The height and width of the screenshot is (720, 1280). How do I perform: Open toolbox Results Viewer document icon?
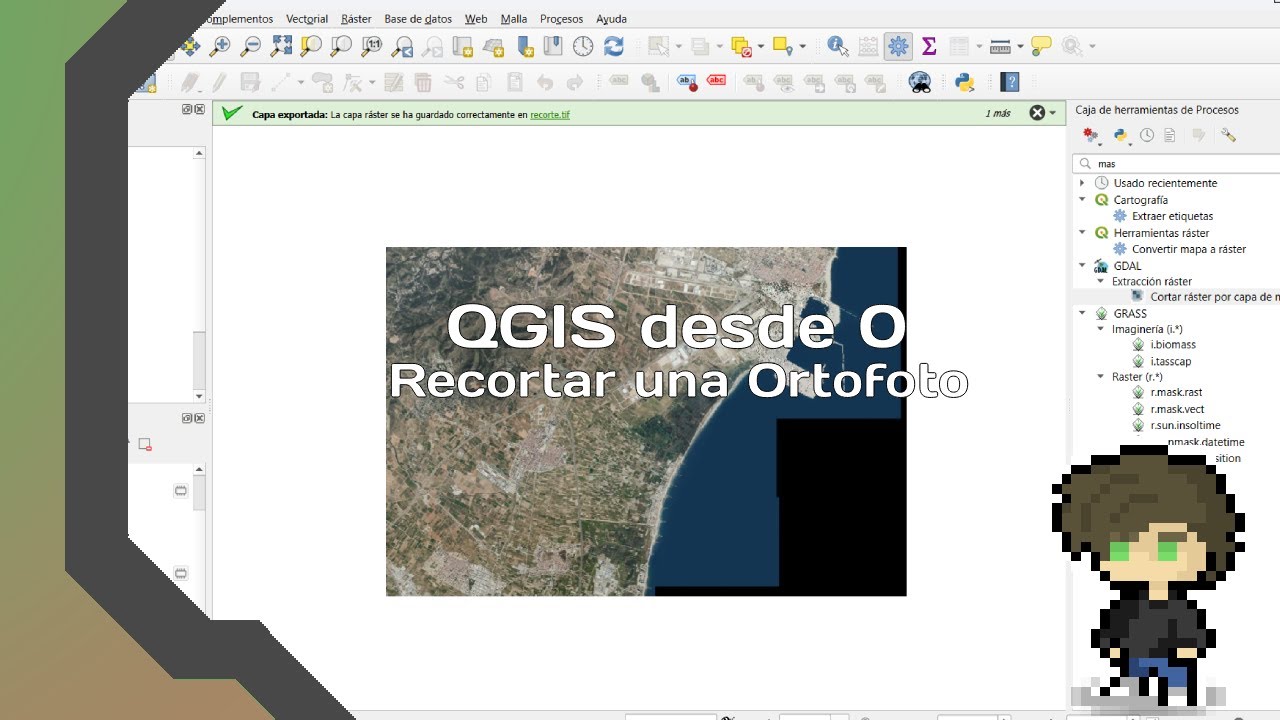click(x=1169, y=135)
